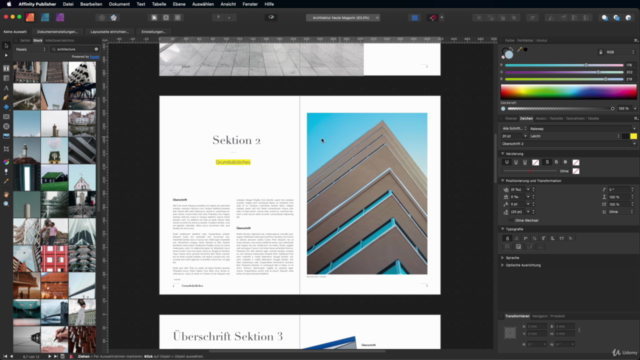This screenshot has height=360, width=640.
Task: Click the Dokumenteinstellungen... button
Action: click(x=57, y=31)
